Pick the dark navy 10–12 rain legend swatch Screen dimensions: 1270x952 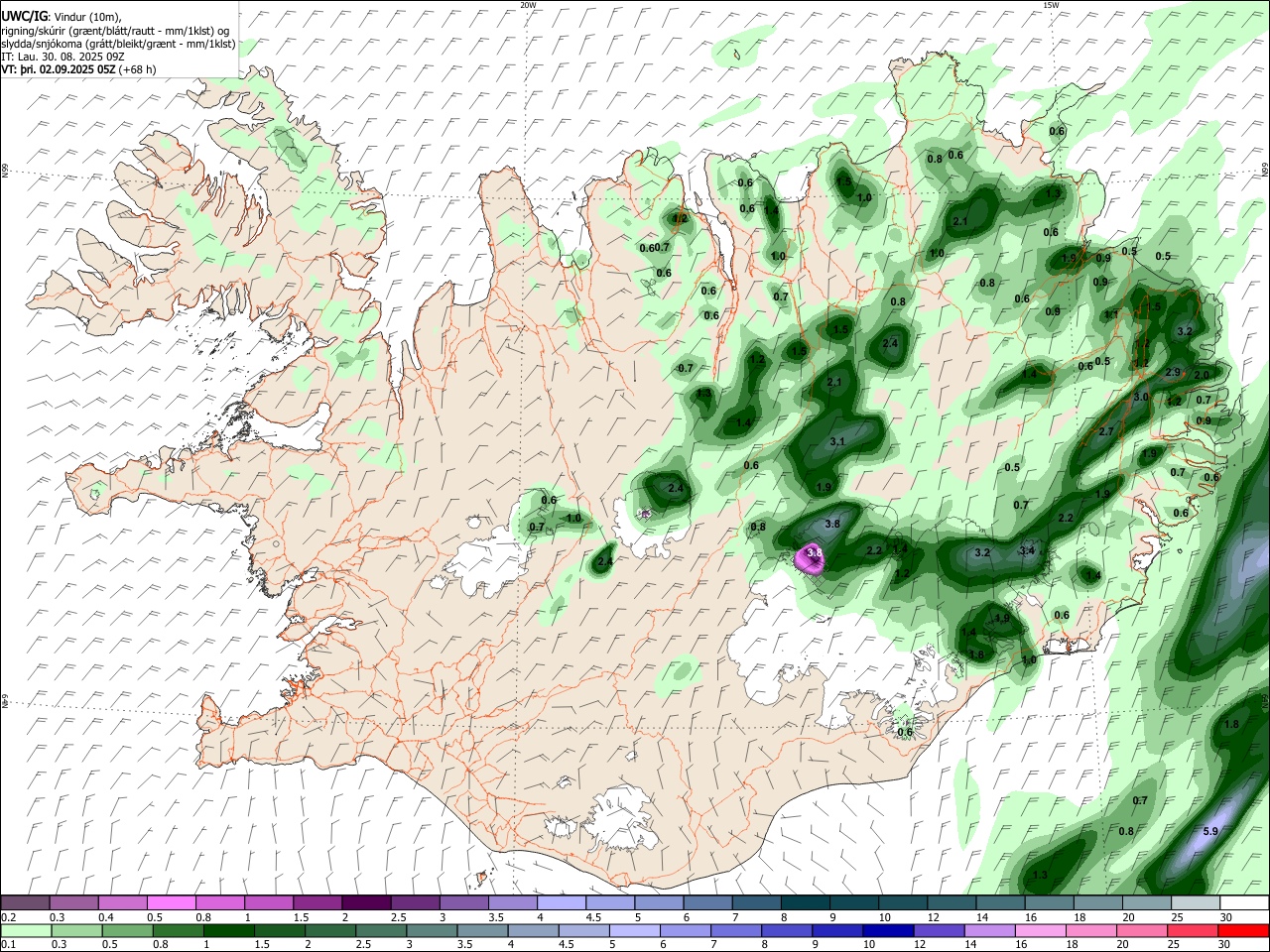pos(886,931)
